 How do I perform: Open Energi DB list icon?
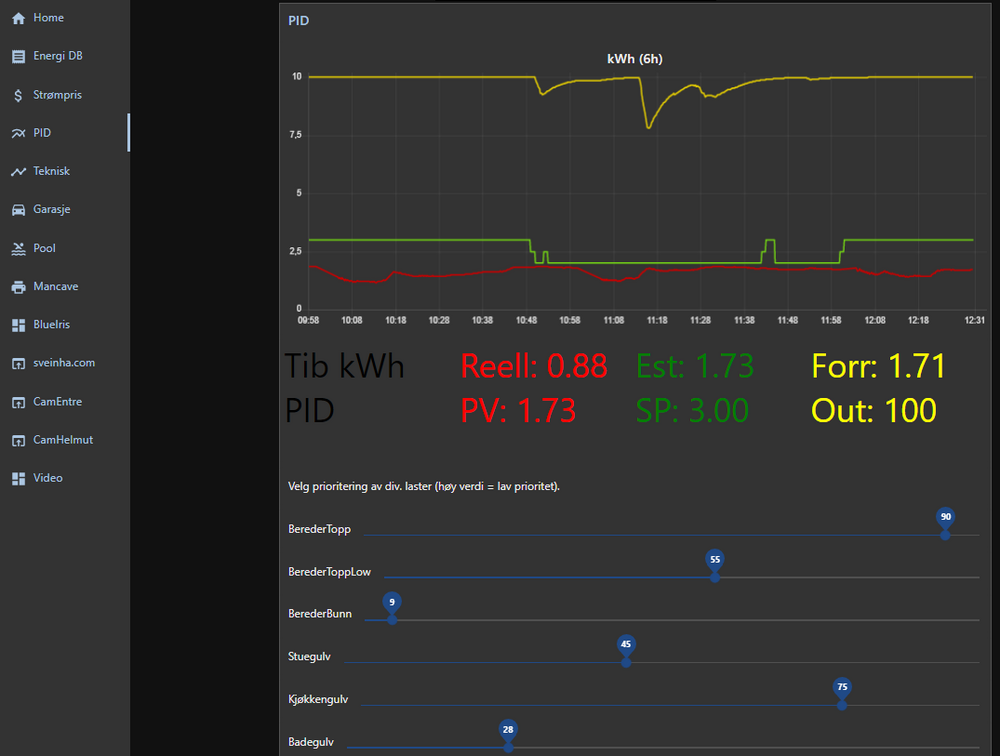point(18,57)
